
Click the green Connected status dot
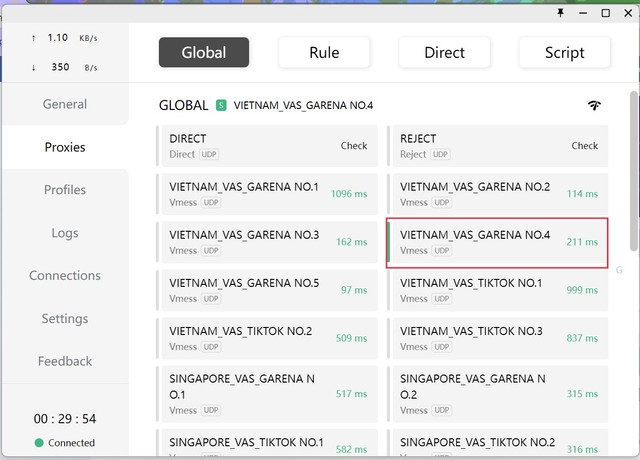click(x=39, y=443)
